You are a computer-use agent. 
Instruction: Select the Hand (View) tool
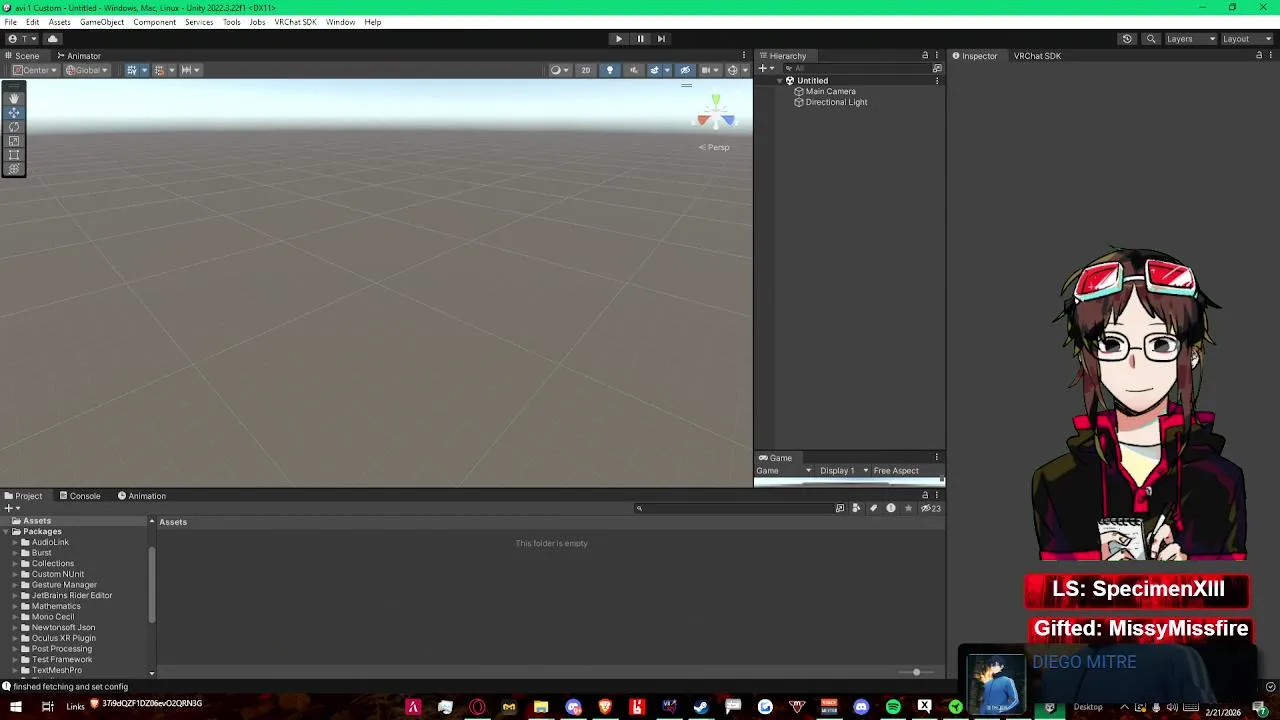click(14, 98)
